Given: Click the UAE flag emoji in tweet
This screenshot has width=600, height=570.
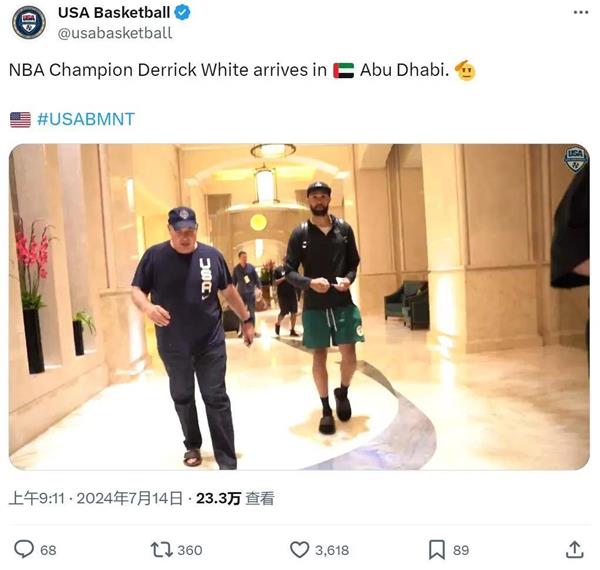Looking at the screenshot, I should [343, 70].
